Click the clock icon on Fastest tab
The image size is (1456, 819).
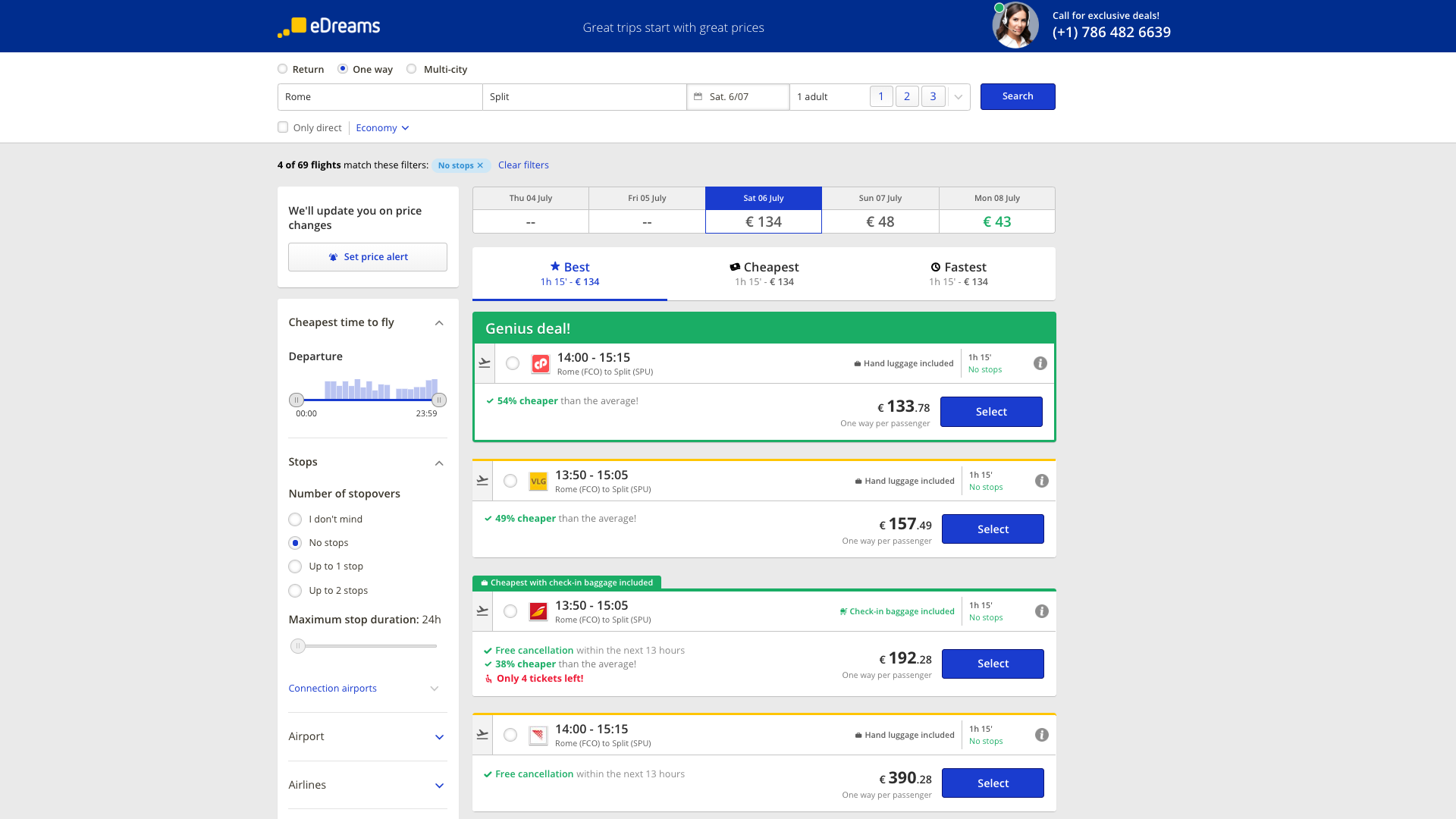(936, 267)
